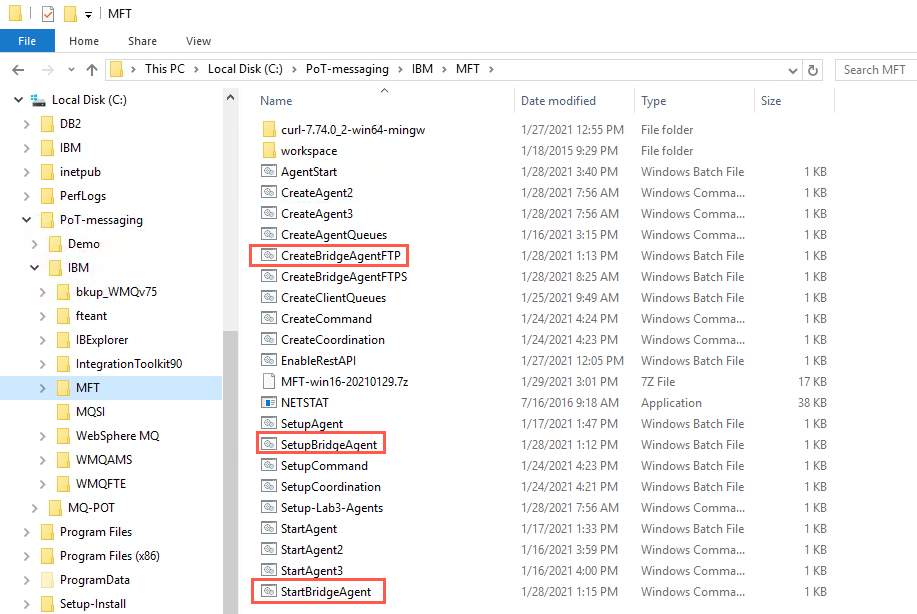Select the CreateClientQueues file icon
Screen dimensions: 917x614
coord(268,298)
